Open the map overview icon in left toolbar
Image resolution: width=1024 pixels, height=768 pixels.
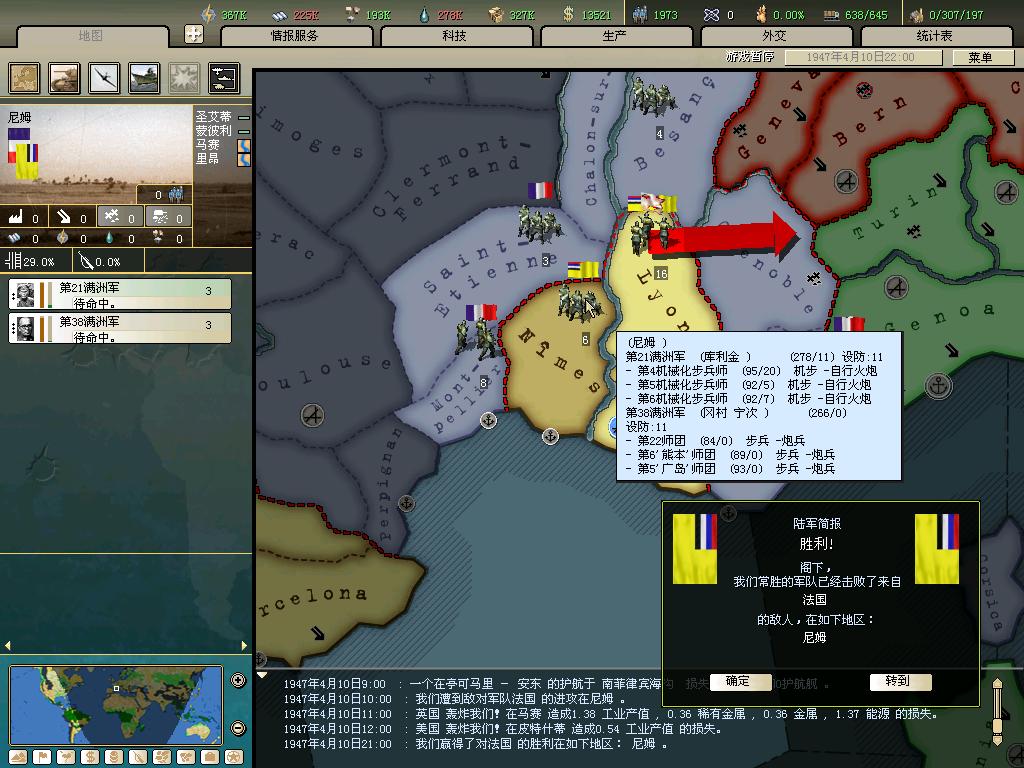point(24,78)
